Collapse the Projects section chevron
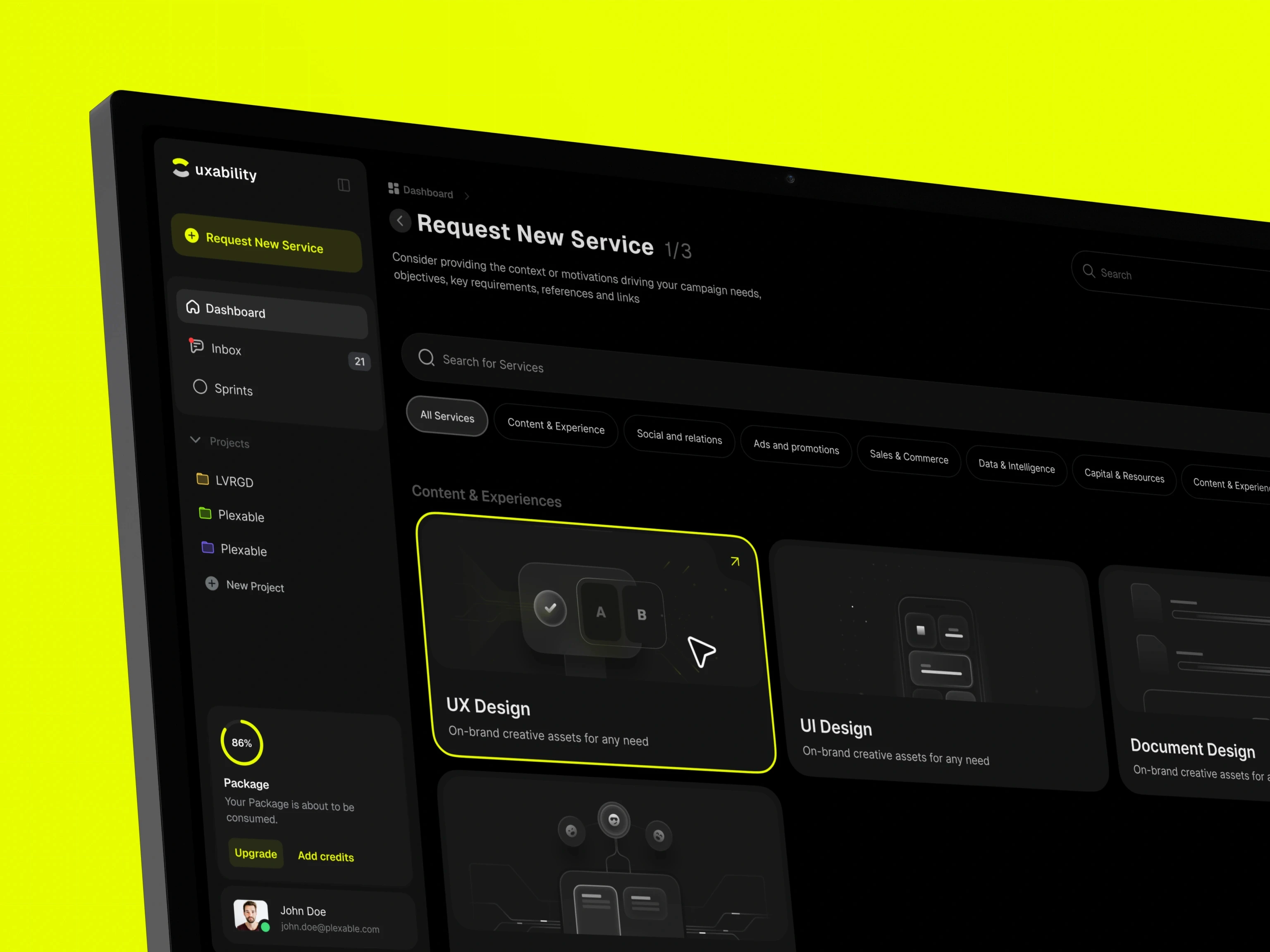The image size is (1270, 952). pyautogui.click(x=195, y=440)
